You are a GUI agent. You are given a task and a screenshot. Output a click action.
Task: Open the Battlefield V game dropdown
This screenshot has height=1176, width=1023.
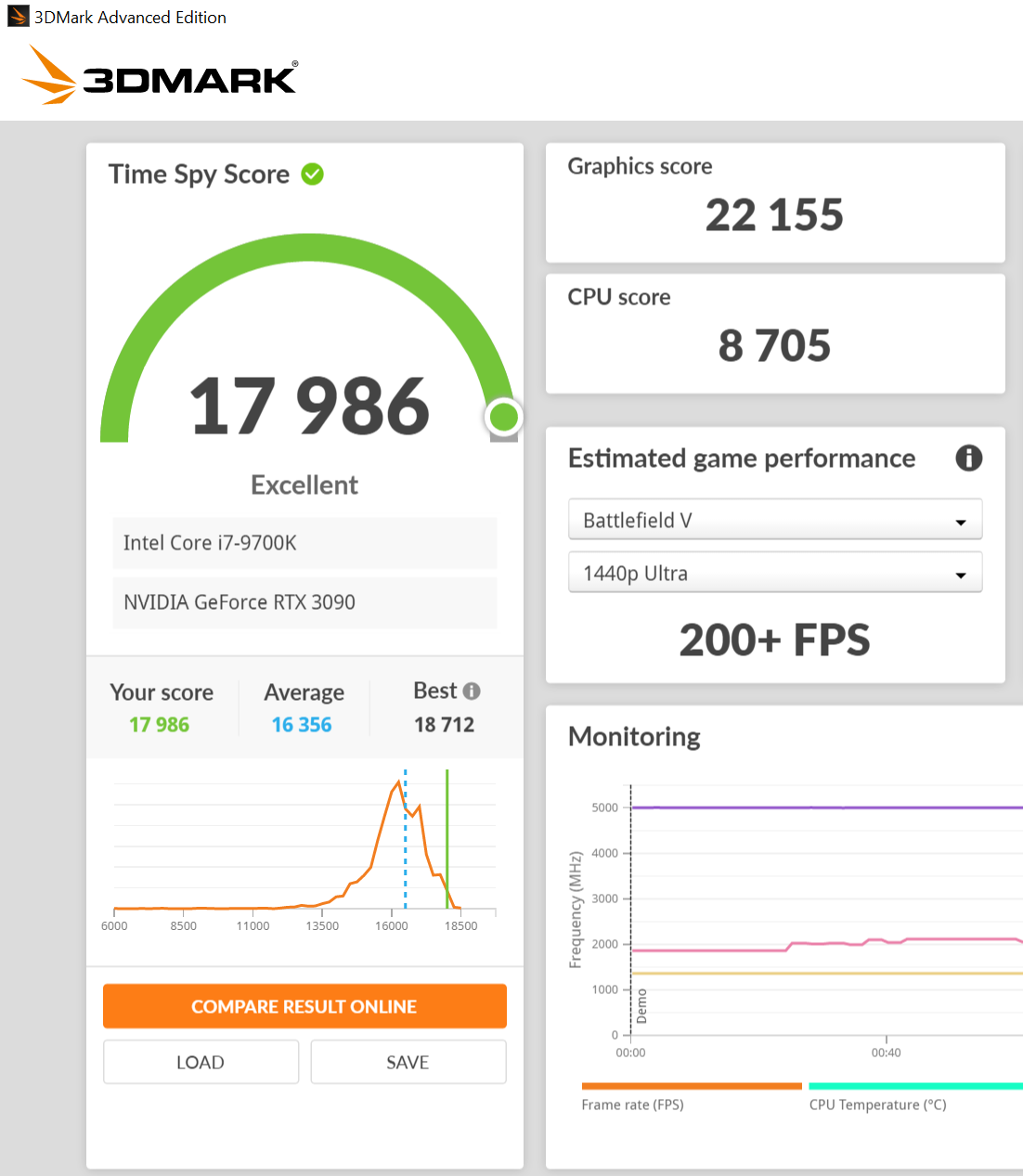(775, 520)
